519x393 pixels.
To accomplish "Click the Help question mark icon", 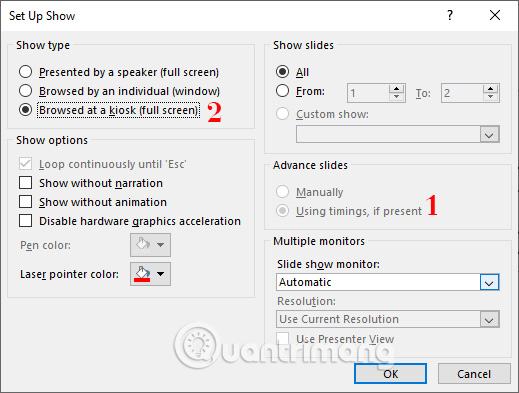I will 450,15.
